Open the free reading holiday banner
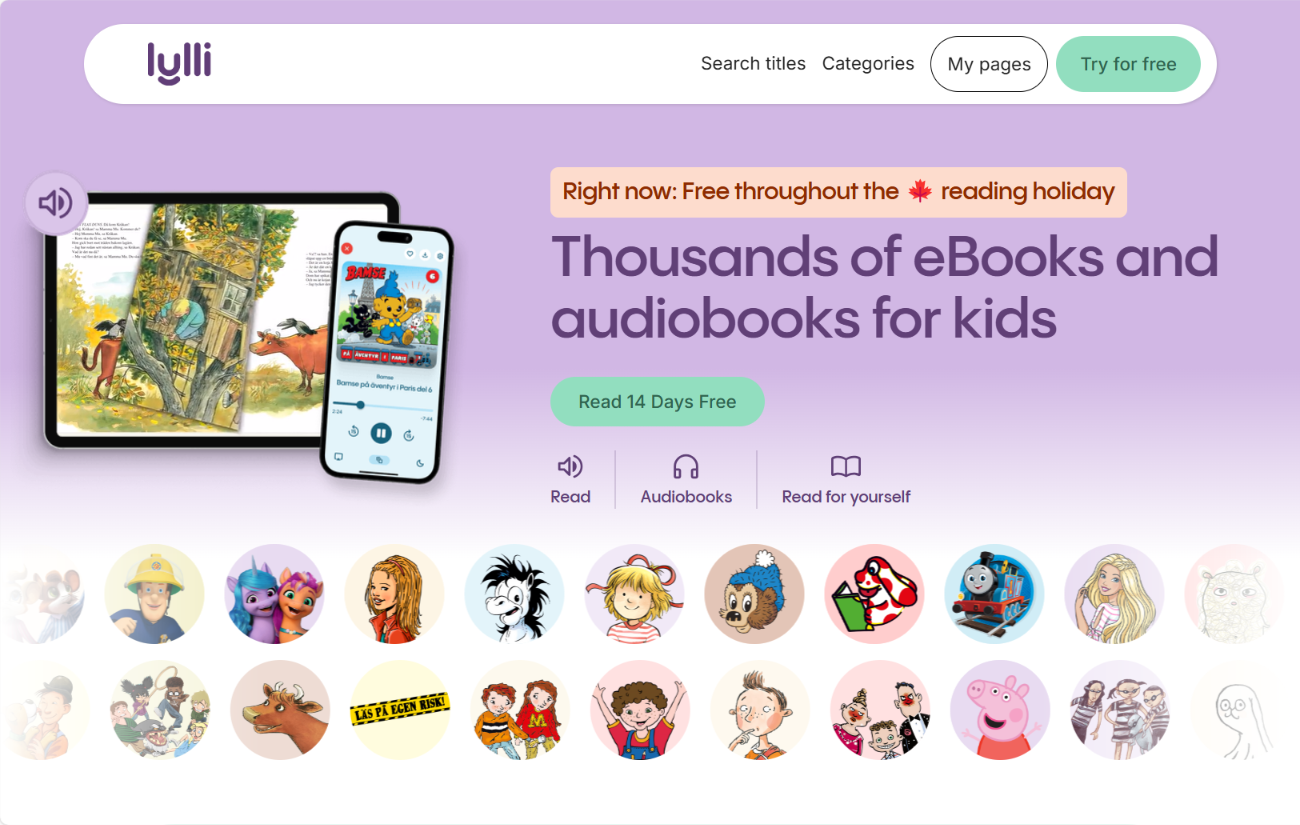The image size is (1300, 825). point(838,192)
